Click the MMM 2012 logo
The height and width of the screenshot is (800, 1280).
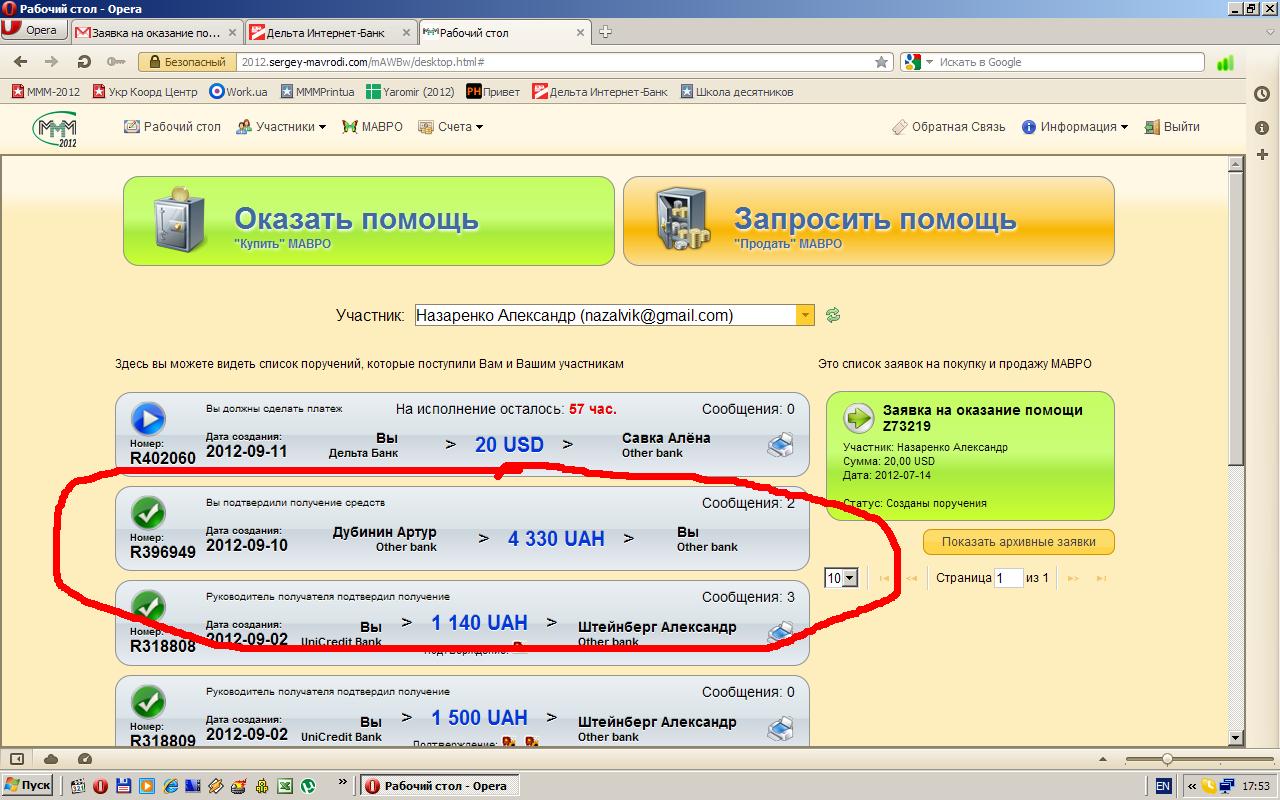[55, 129]
